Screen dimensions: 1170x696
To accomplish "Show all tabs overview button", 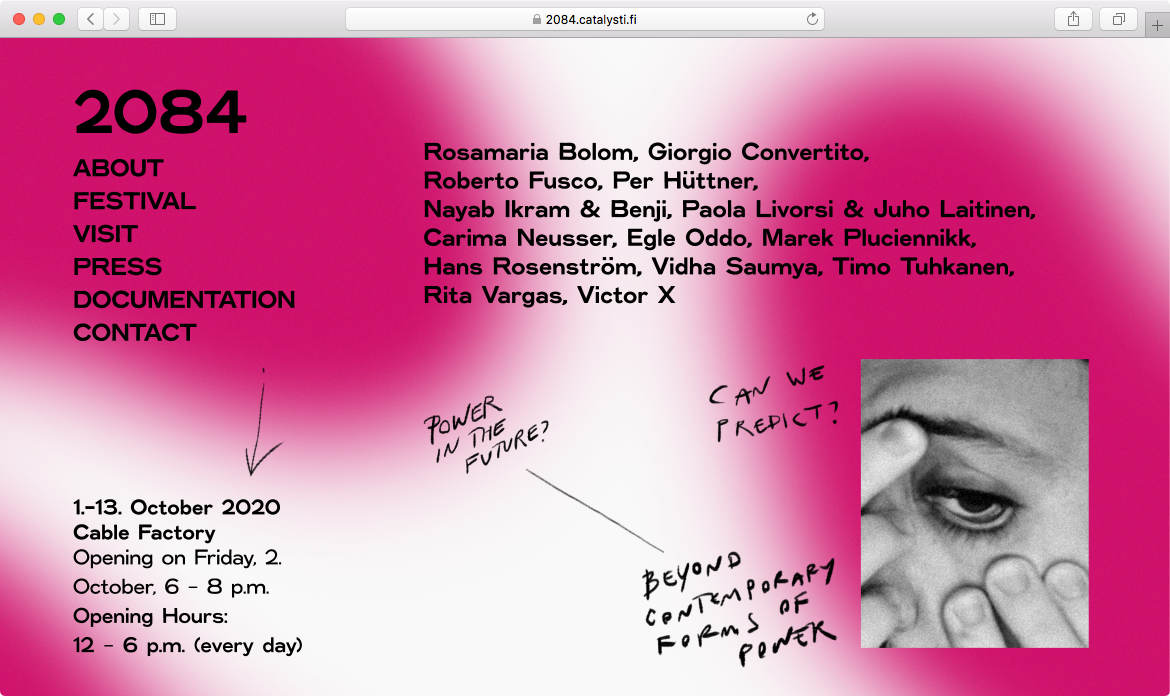I will (x=1119, y=19).
